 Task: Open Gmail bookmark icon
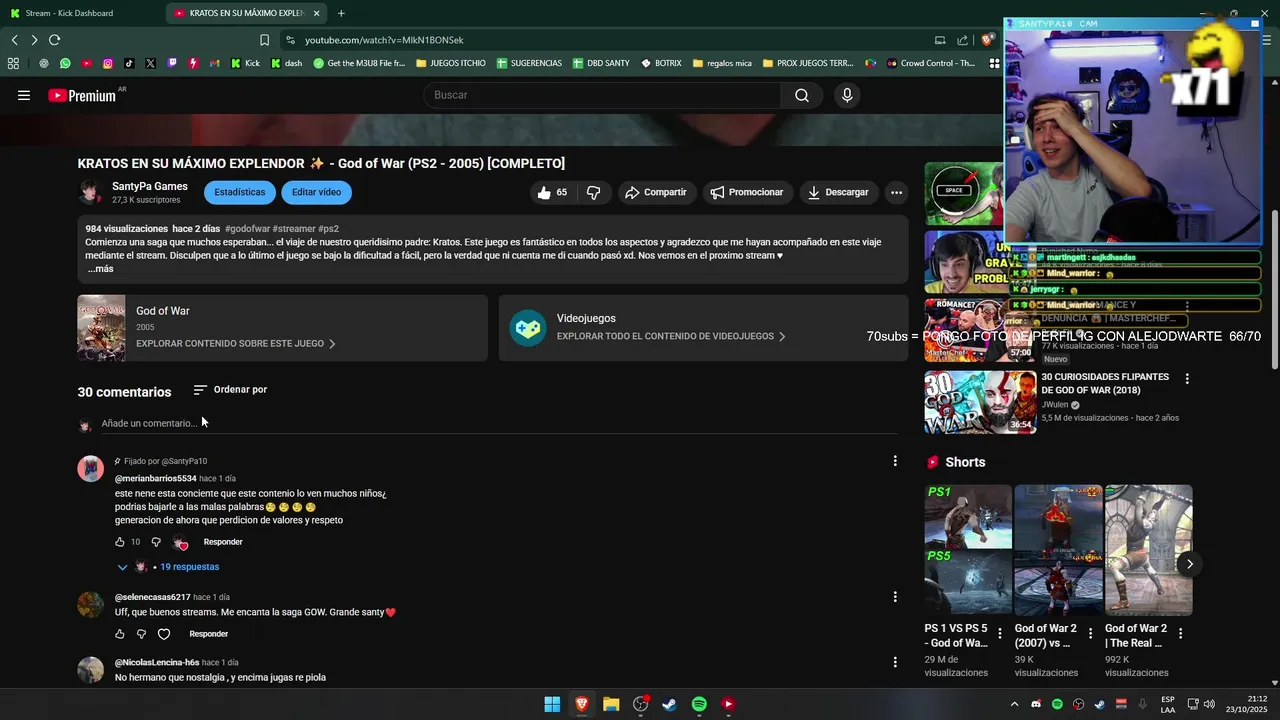pos(214,63)
